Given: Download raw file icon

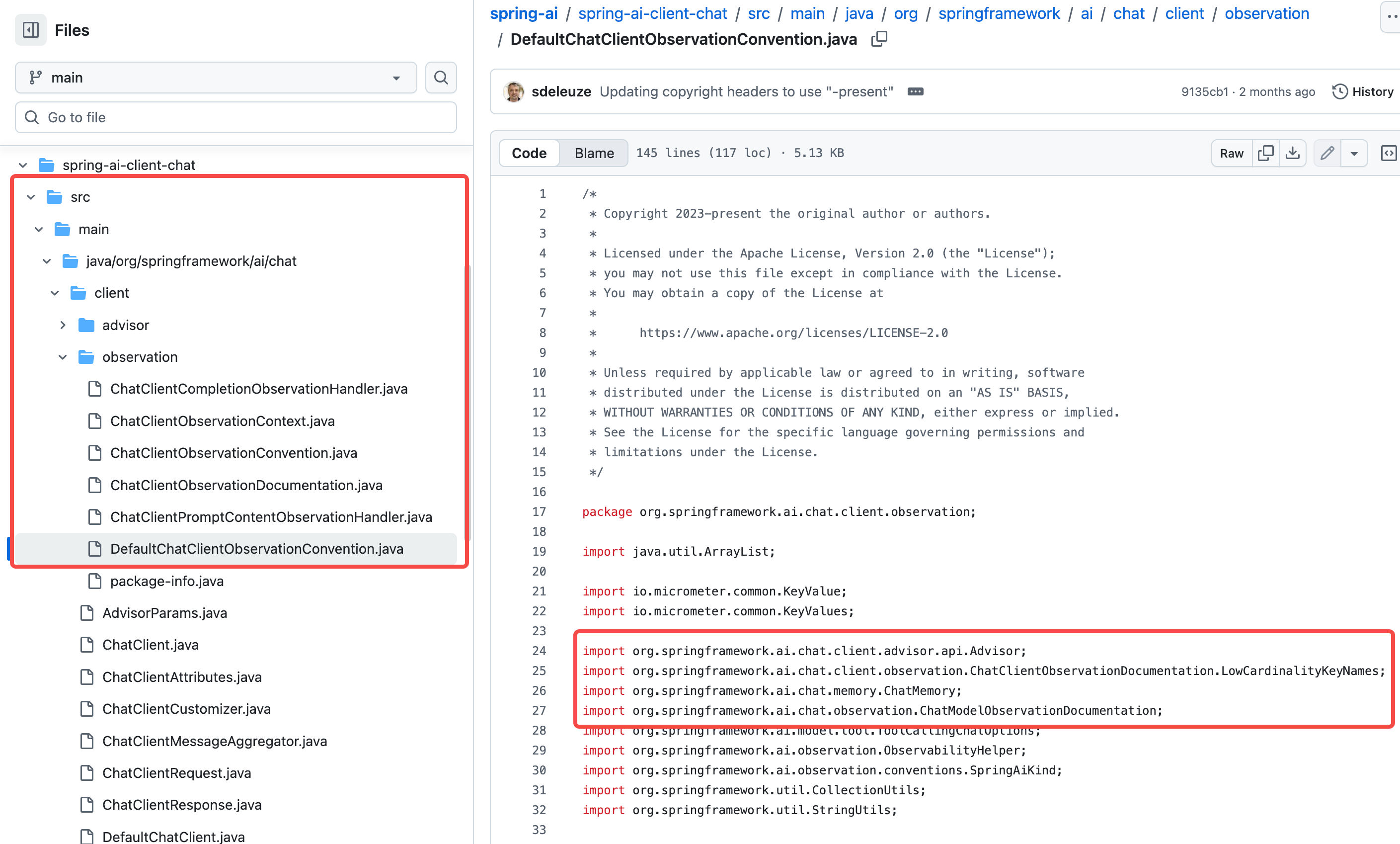Looking at the screenshot, I should 1293,153.
